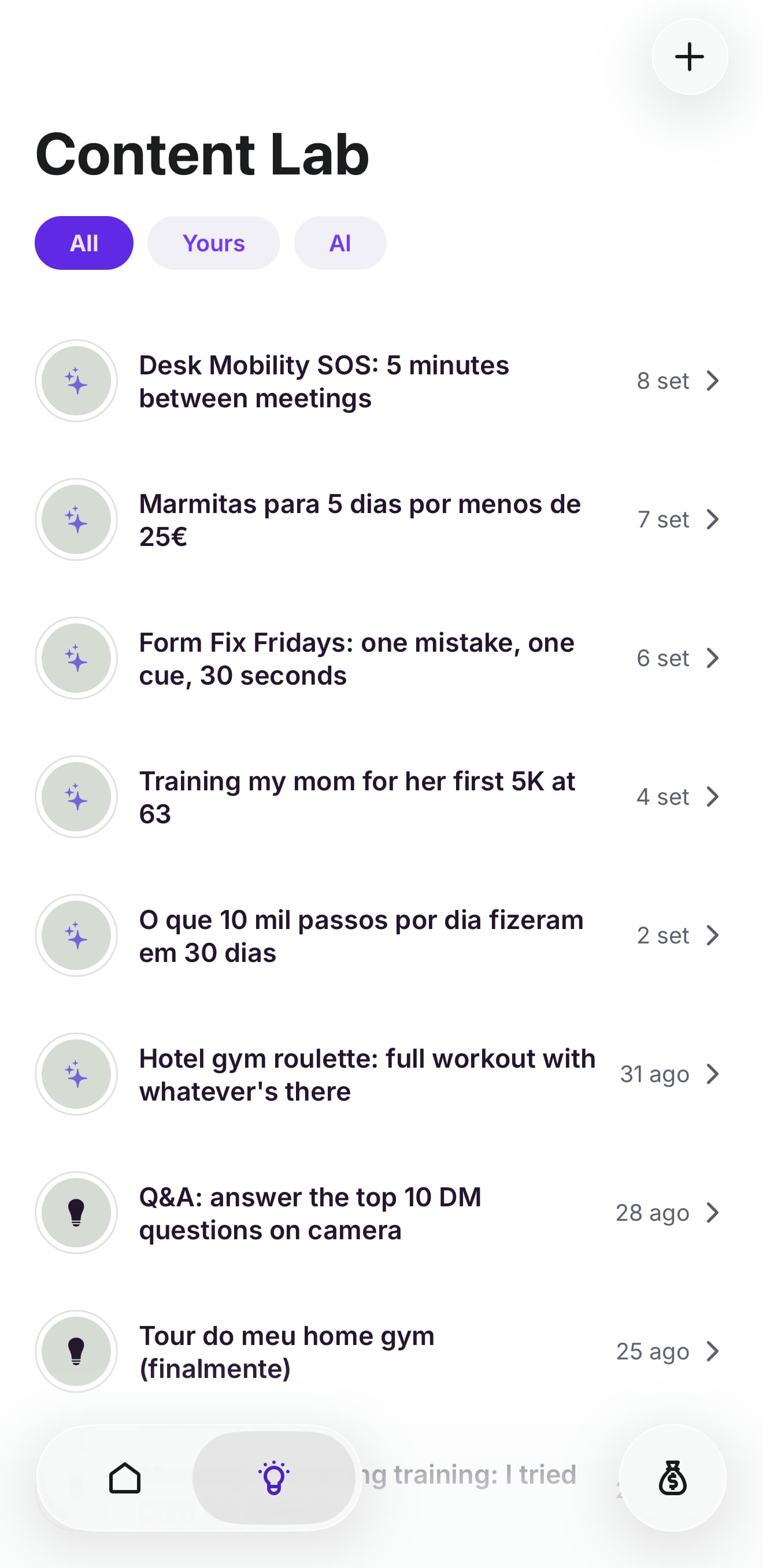Expand chevron next to 4 set
The image size is (763, 1568).
[713, 797]
